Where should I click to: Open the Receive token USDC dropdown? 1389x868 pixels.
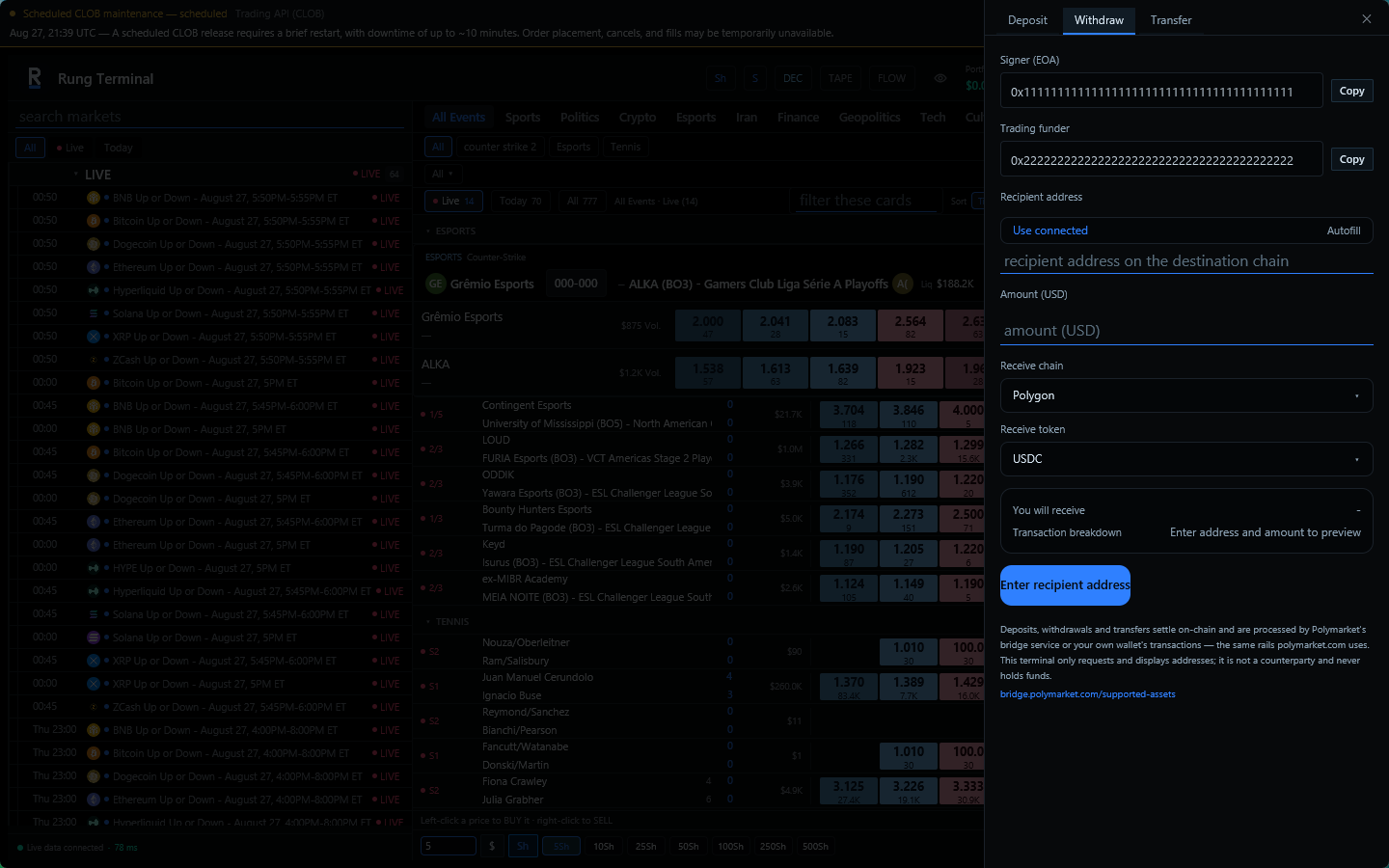(1186, 459)
